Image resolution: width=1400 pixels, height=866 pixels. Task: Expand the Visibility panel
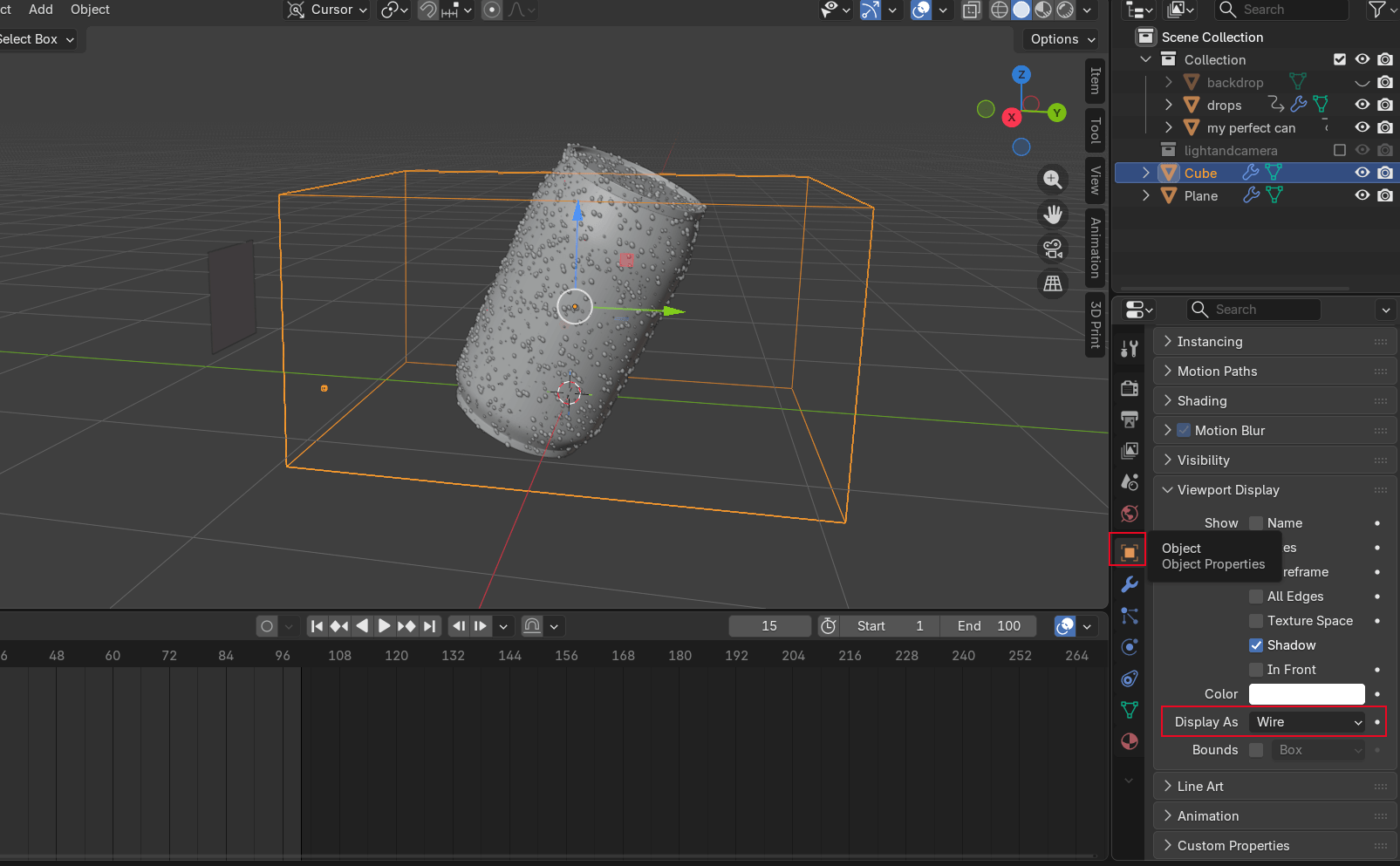(1274, 460)
